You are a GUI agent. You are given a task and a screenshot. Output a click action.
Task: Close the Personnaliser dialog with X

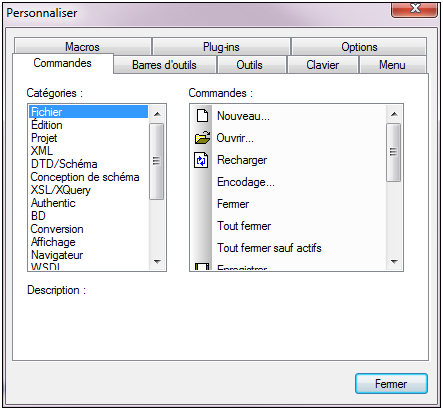tap(414, 9)
